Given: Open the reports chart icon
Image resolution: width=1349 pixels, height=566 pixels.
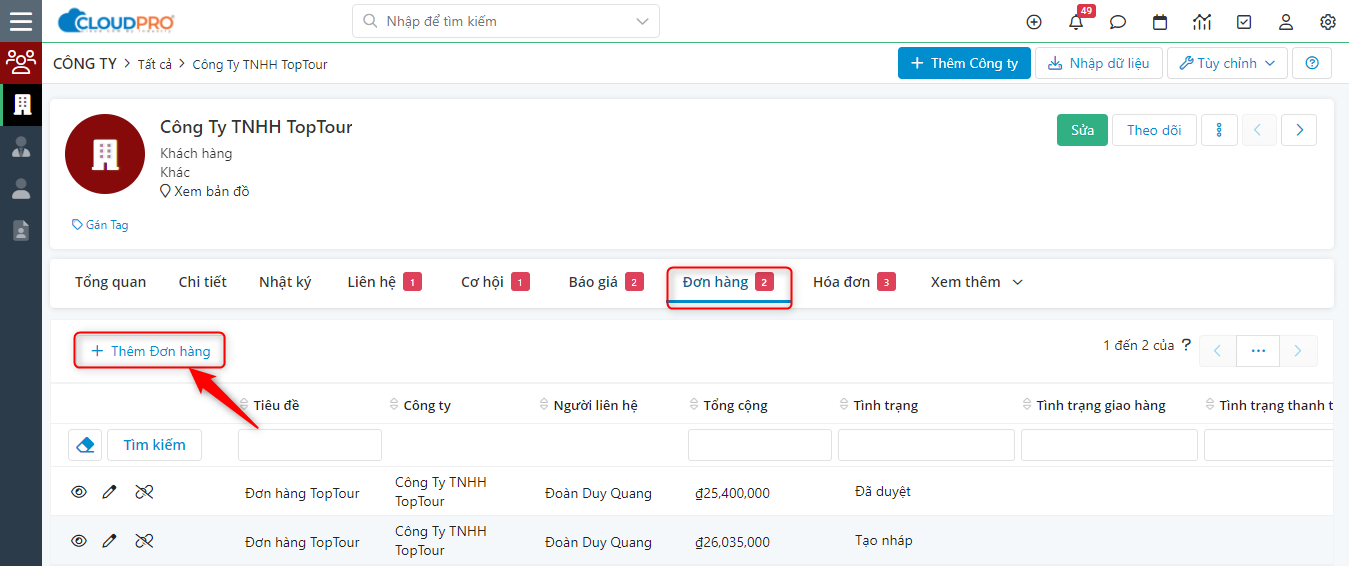Looking at the screenshot, I should (x=1202, y=22).
